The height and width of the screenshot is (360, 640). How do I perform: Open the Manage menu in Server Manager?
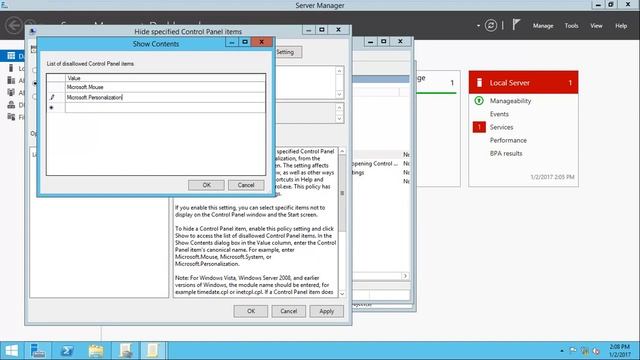(543, 26)
